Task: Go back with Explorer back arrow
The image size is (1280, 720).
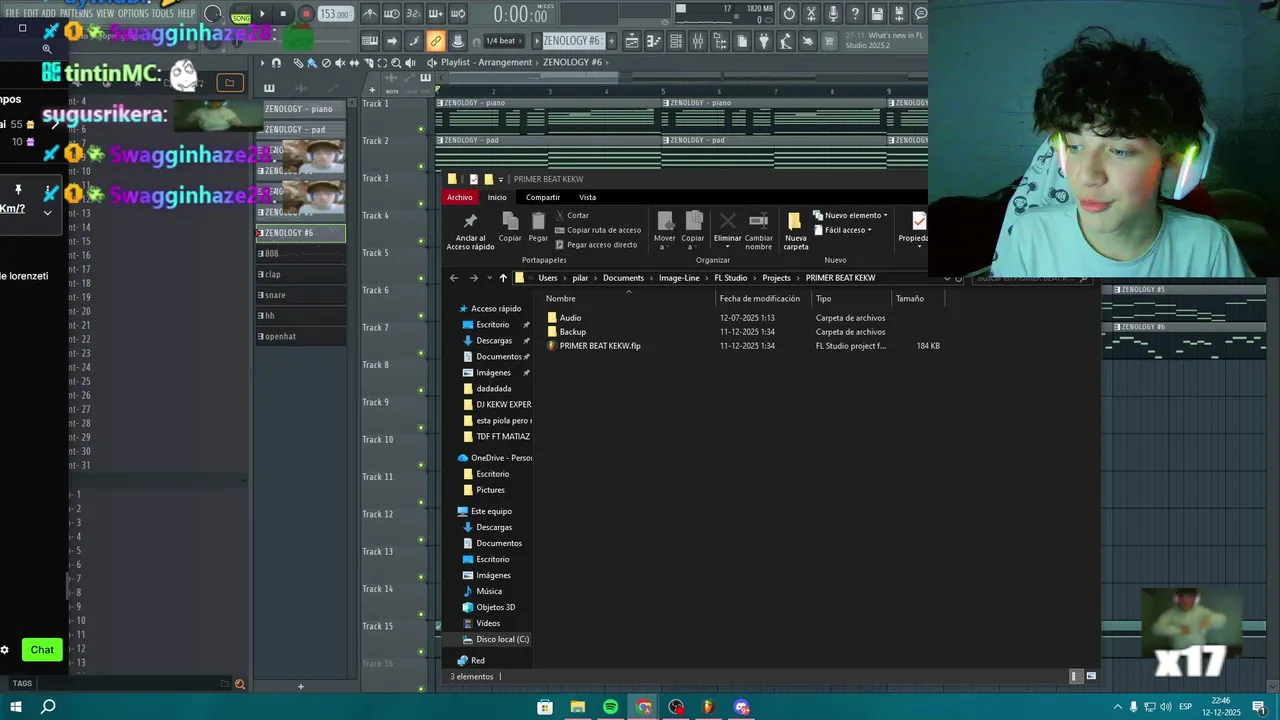Action: pyautogui.click(x=454, y=278)
